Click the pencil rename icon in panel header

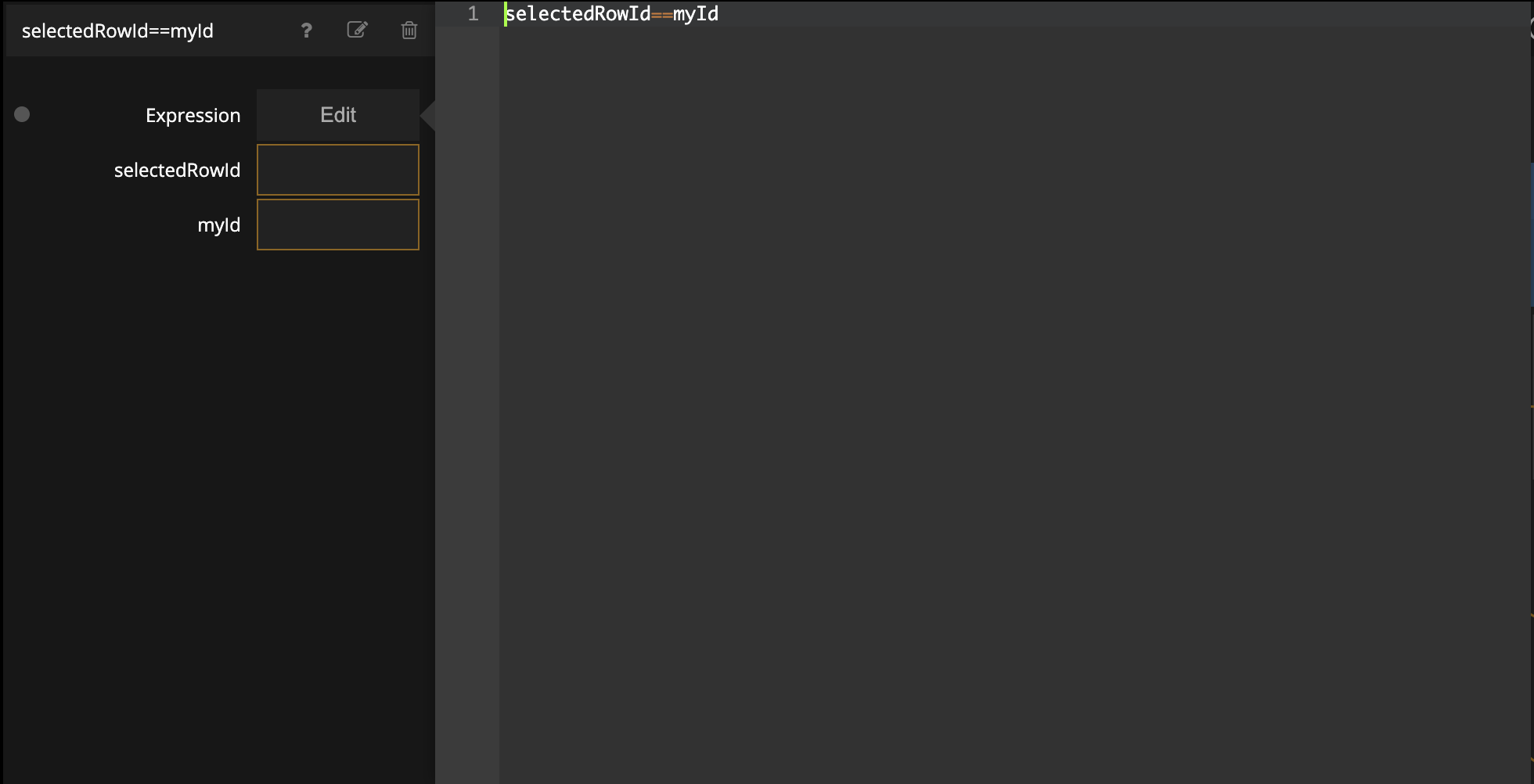[357, 31]
